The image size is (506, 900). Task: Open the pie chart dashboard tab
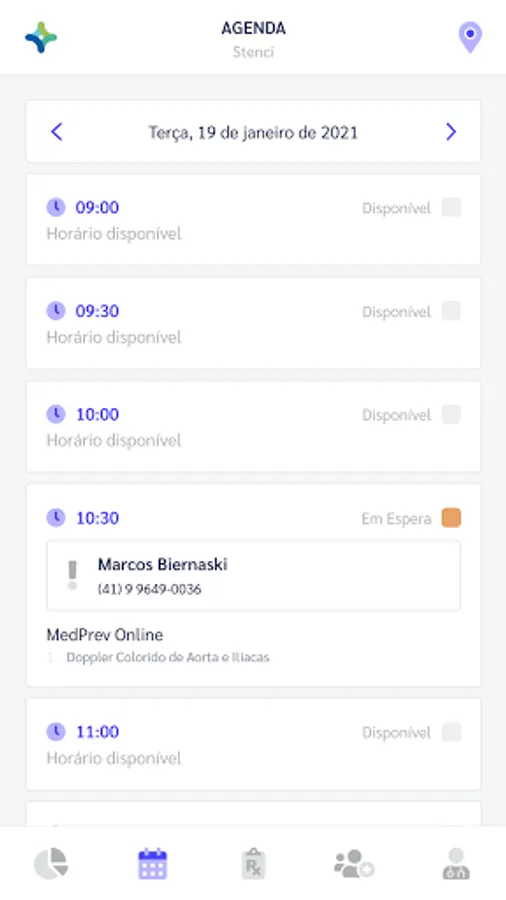(51, 863)
